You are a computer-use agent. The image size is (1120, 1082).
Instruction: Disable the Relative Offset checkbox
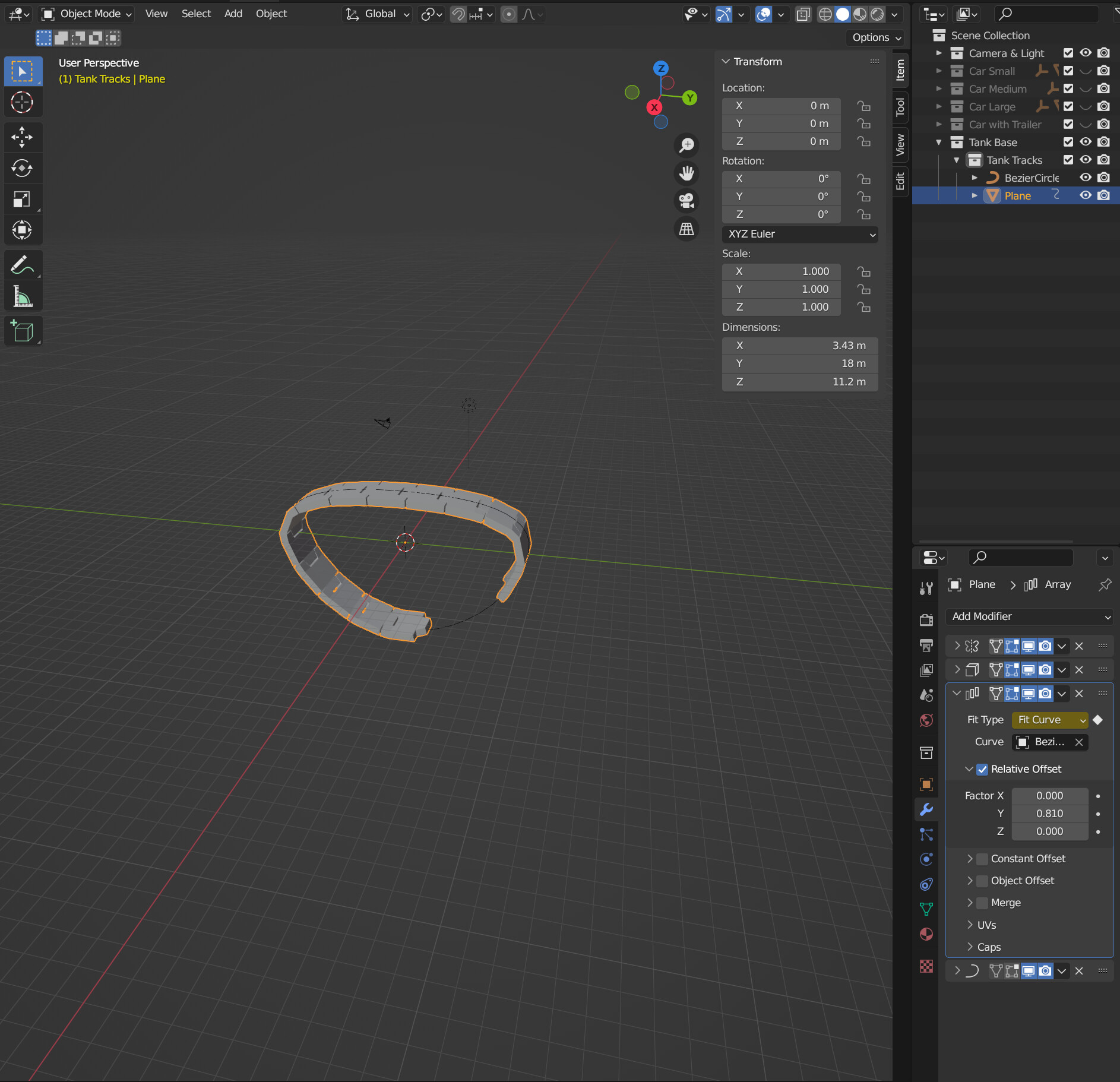(x=983, y=769)
